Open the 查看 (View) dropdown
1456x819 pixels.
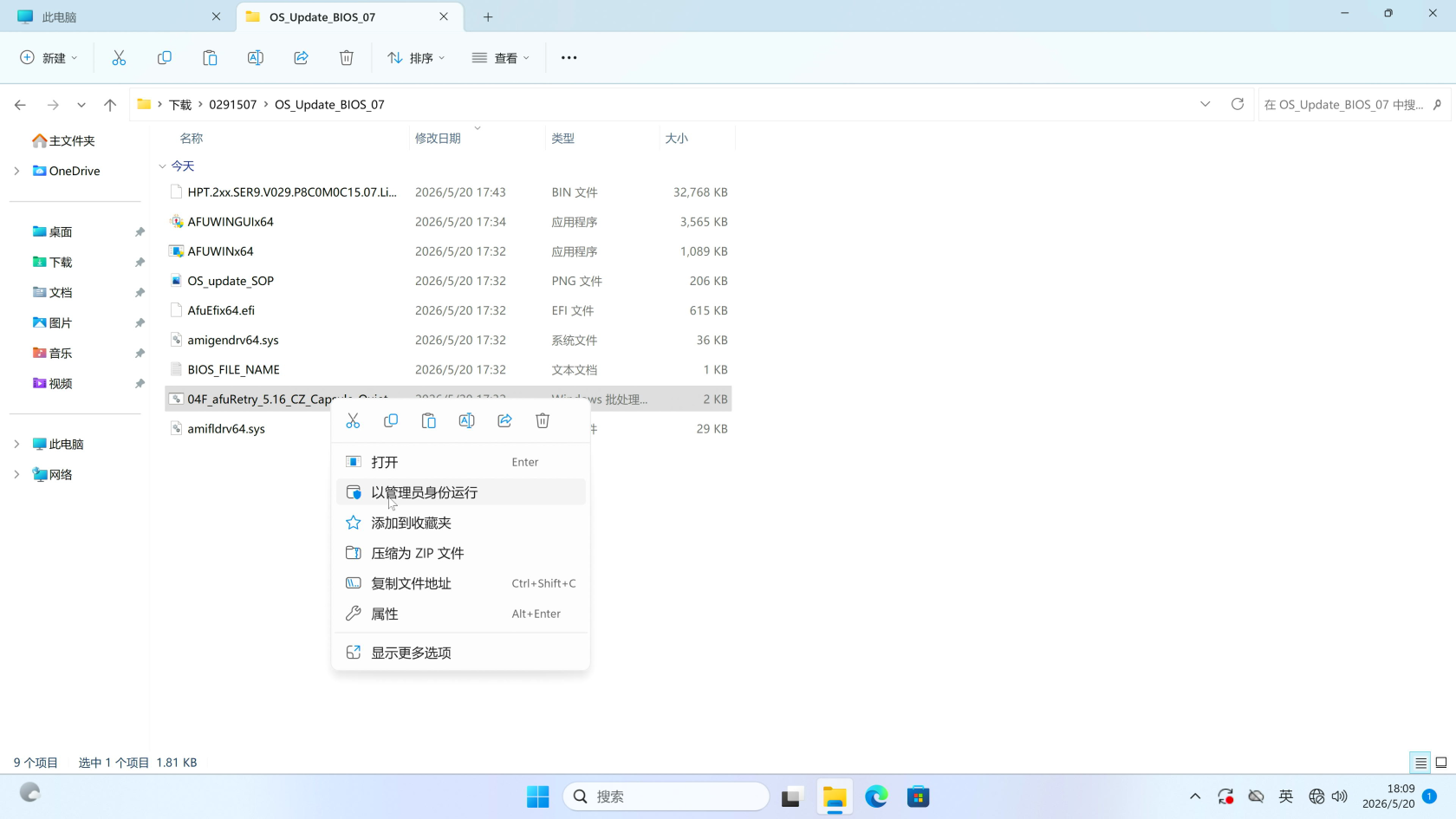[x=501, y=58]
